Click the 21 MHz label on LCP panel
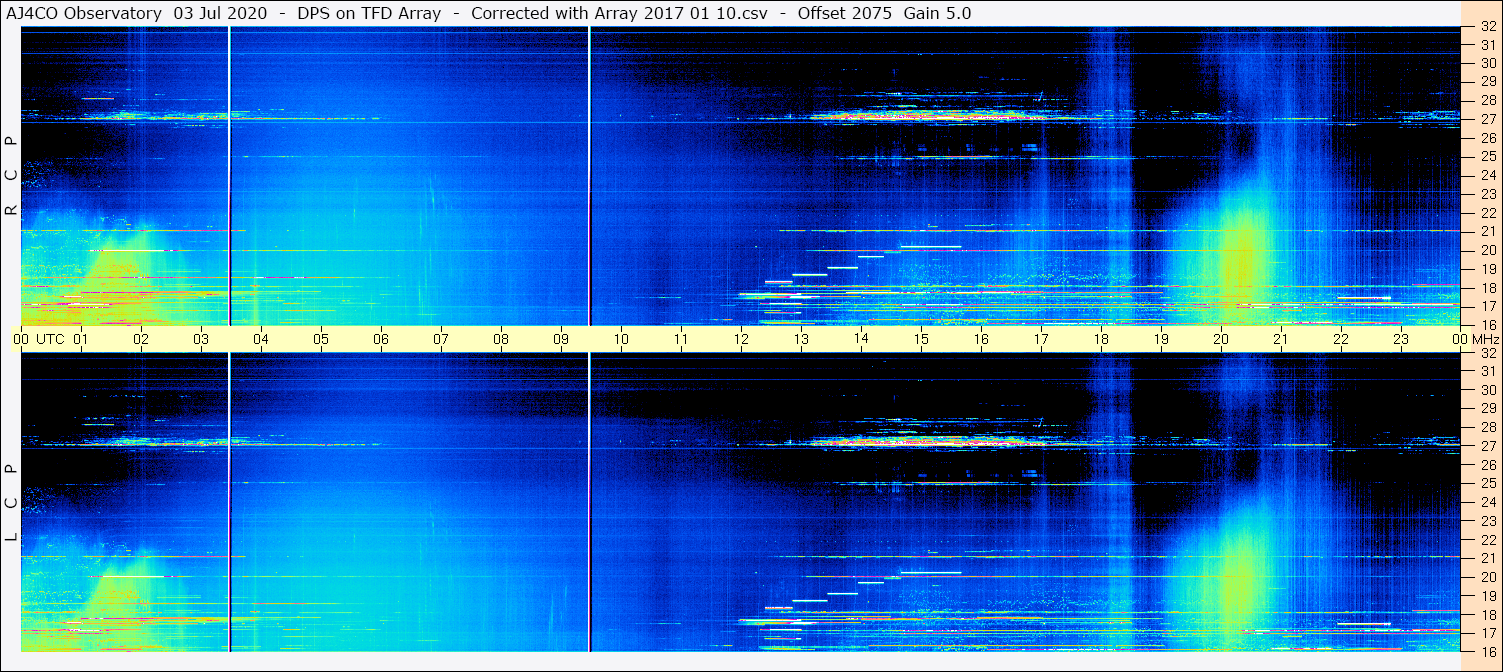 [x=1487, y=558]
